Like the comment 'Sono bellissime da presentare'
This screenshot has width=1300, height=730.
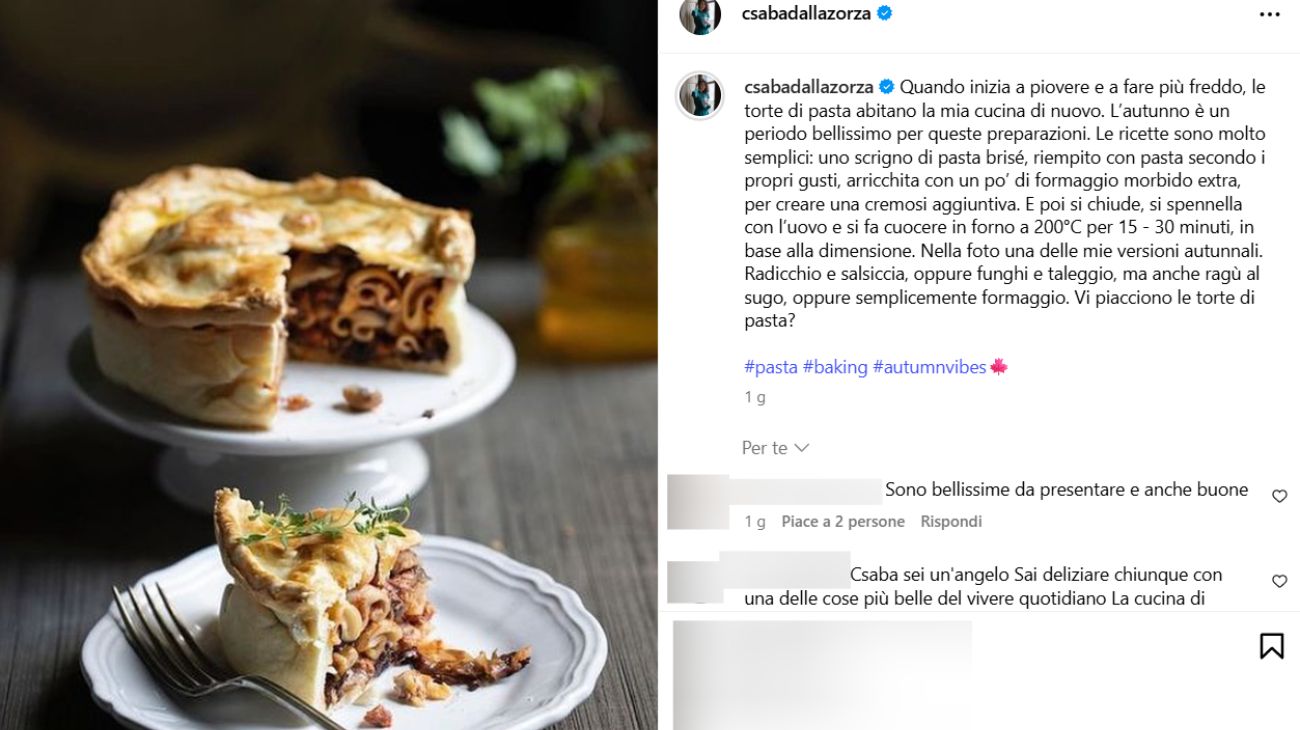(x=1279, y=496)
